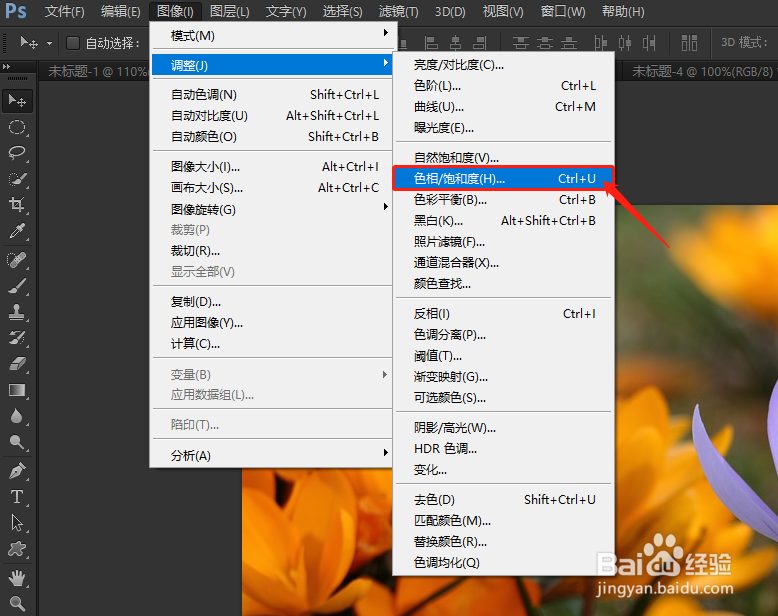Select the Path Selection tool
The width and height of the screenshot is (778, 616).
[x=17, y=523]
